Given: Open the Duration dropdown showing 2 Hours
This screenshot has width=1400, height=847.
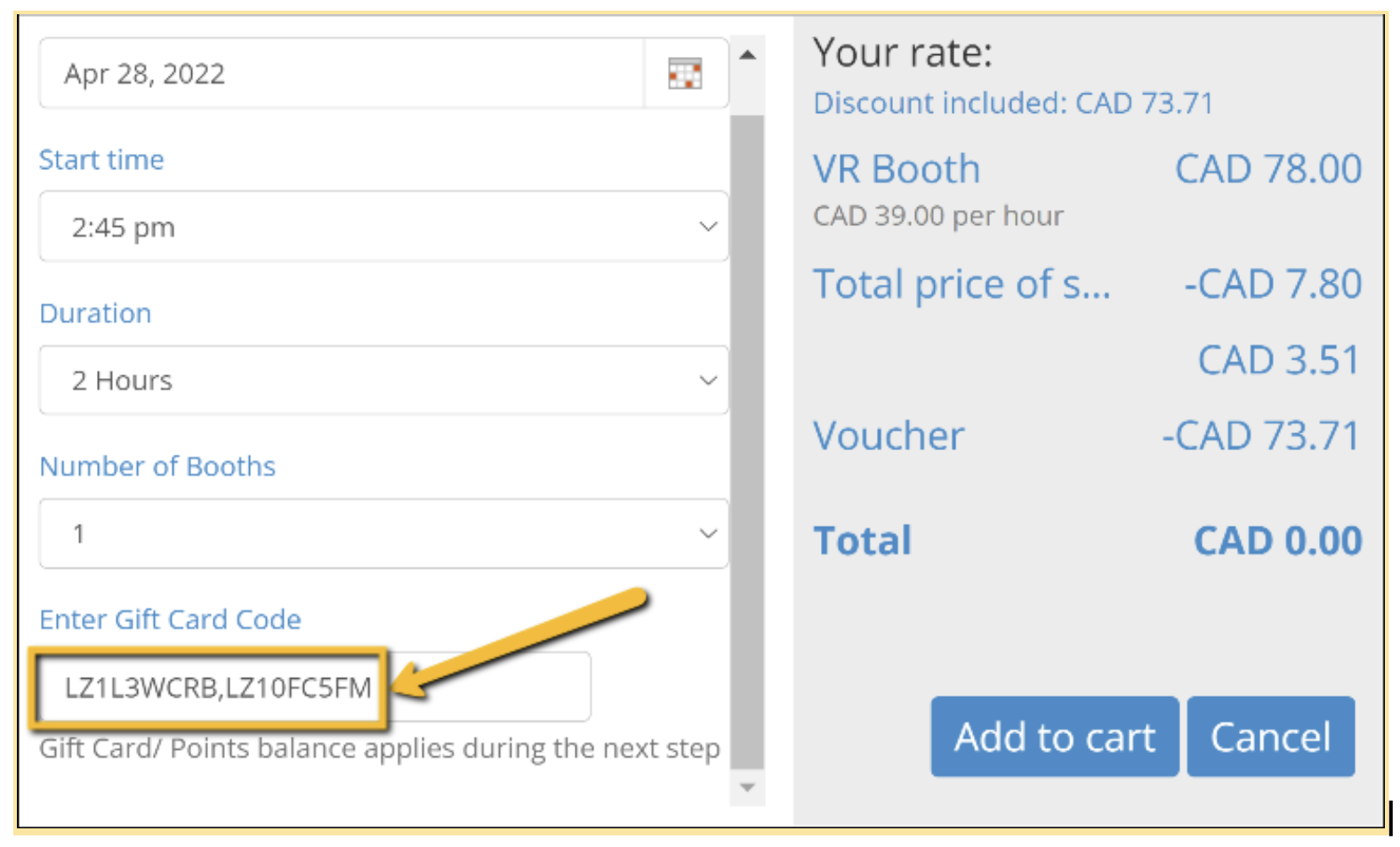Looking at the screenshot, I should pyautogui.click(x=383, y=380).
